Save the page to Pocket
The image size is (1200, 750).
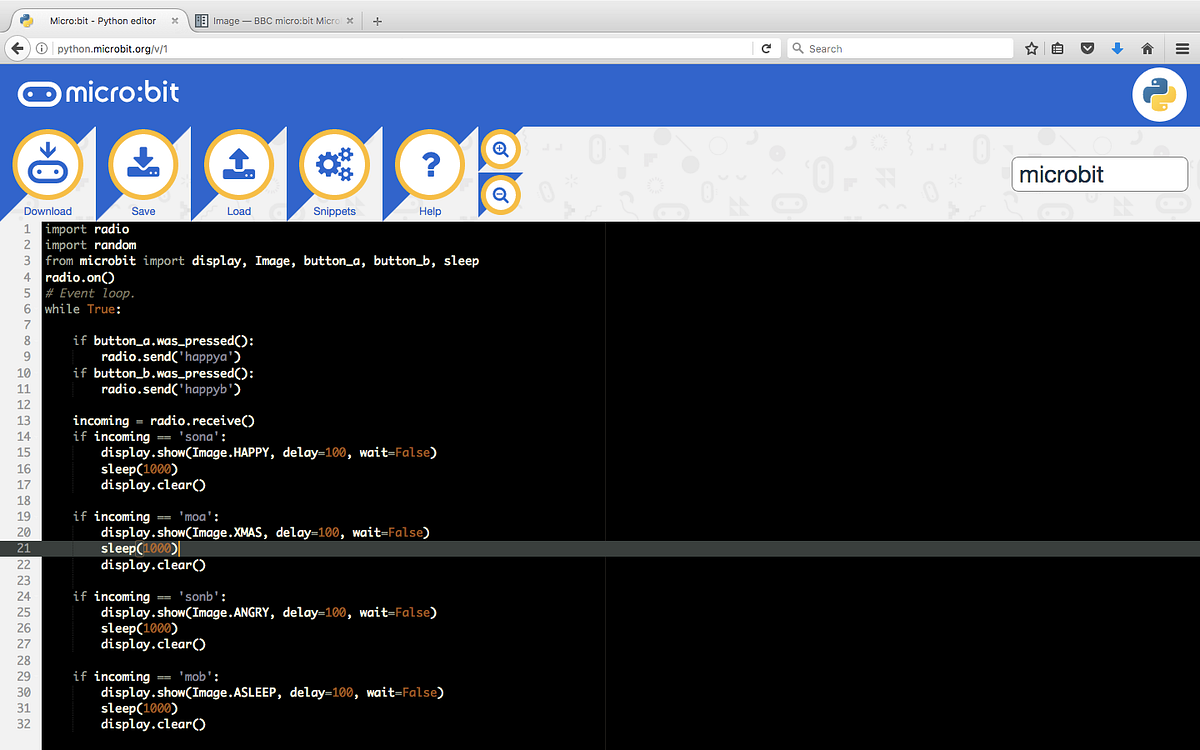tap(1087, 47)
